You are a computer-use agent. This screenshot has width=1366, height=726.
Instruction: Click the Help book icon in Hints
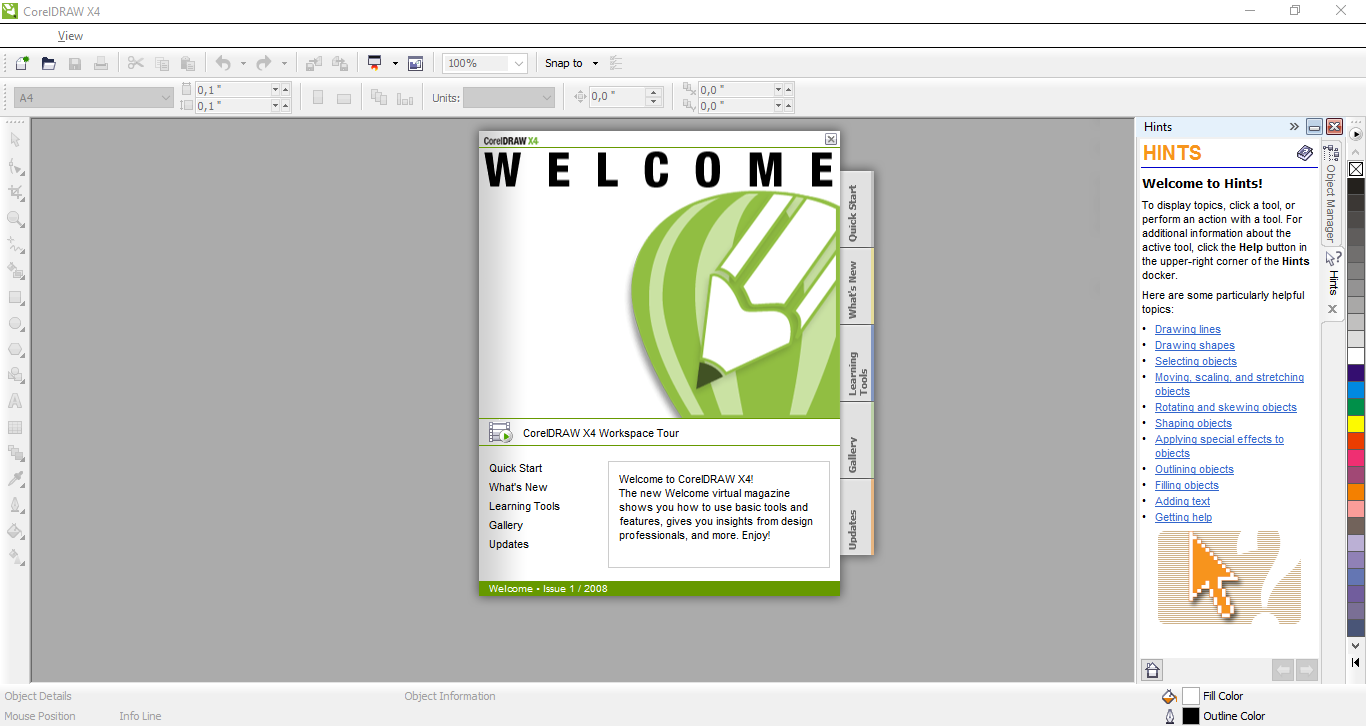coord(1305,153)
